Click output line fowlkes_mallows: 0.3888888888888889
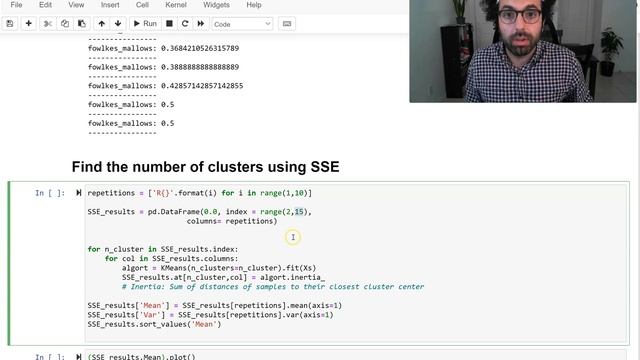 click(163, 67)
